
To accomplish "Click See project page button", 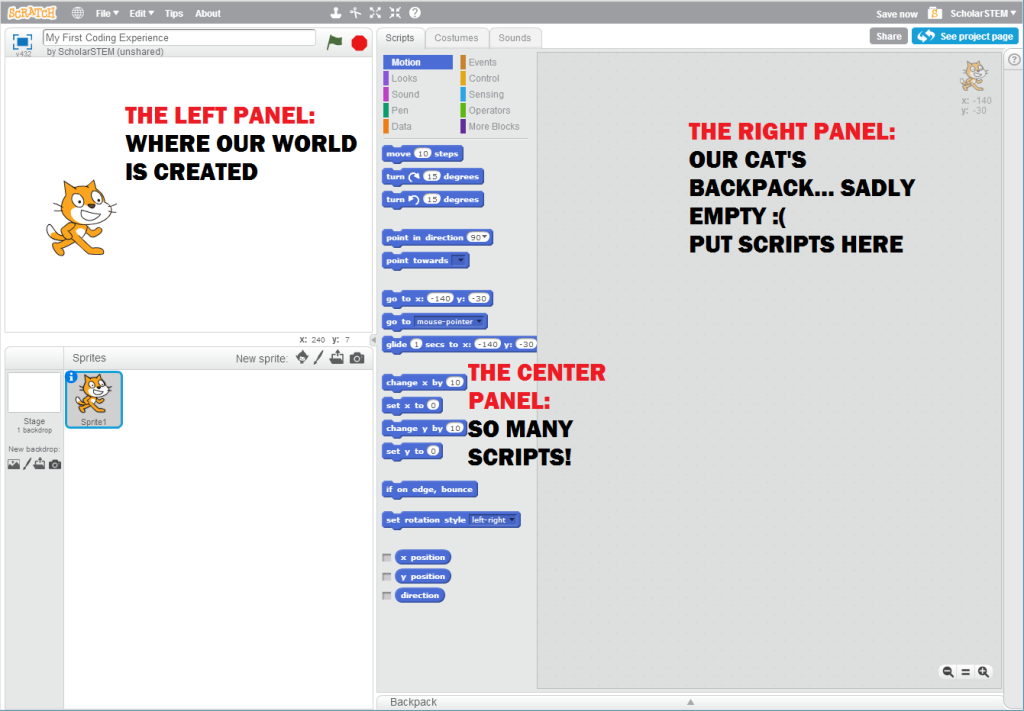I will [x=965, y=36].
